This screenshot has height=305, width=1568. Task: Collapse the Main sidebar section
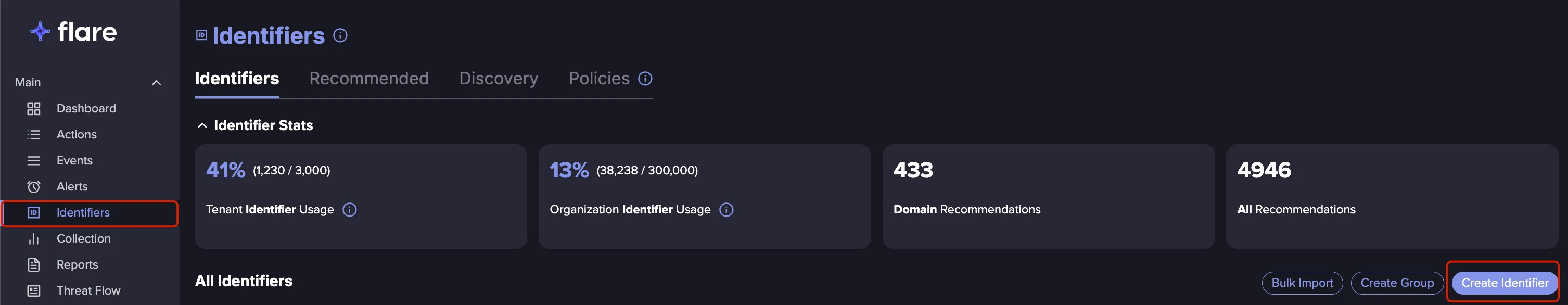157,83
